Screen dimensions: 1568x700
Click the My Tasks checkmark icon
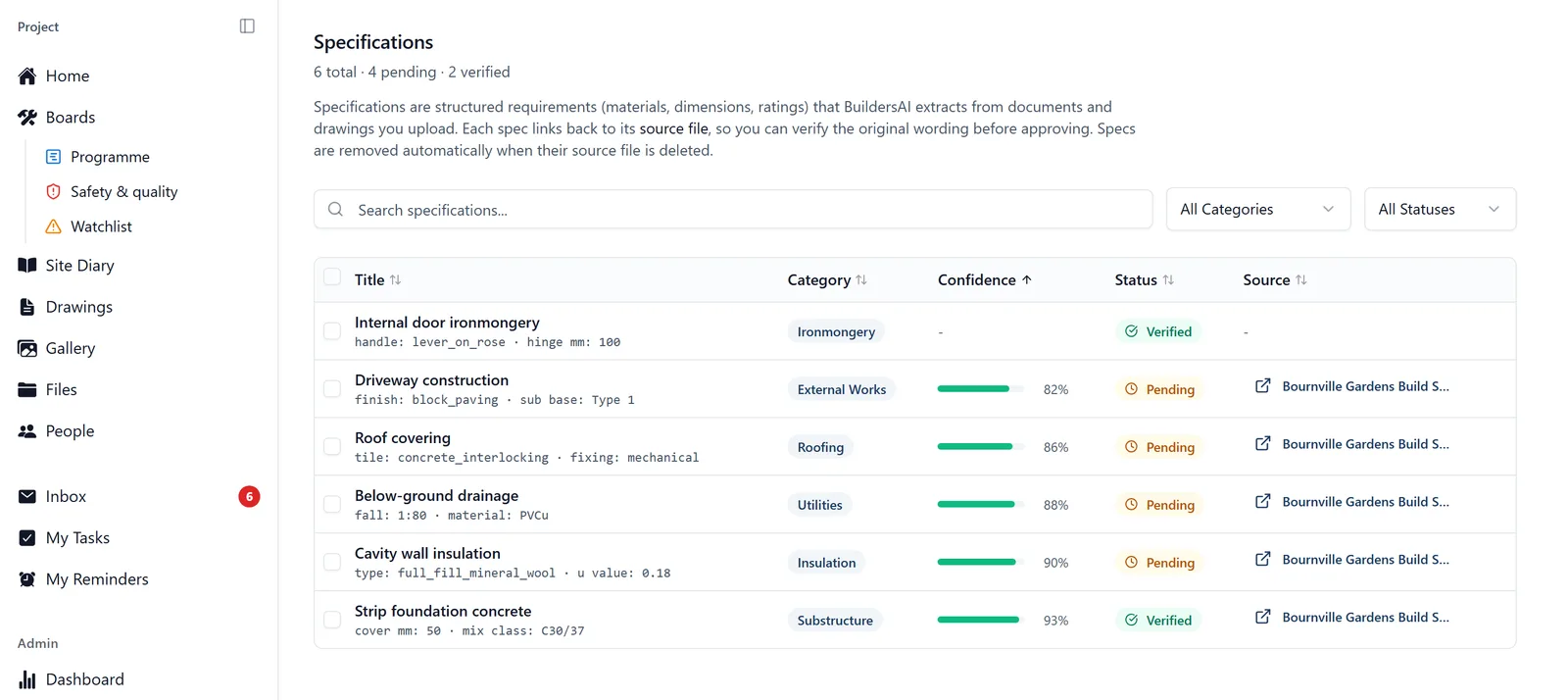click(x=27, y=537)
